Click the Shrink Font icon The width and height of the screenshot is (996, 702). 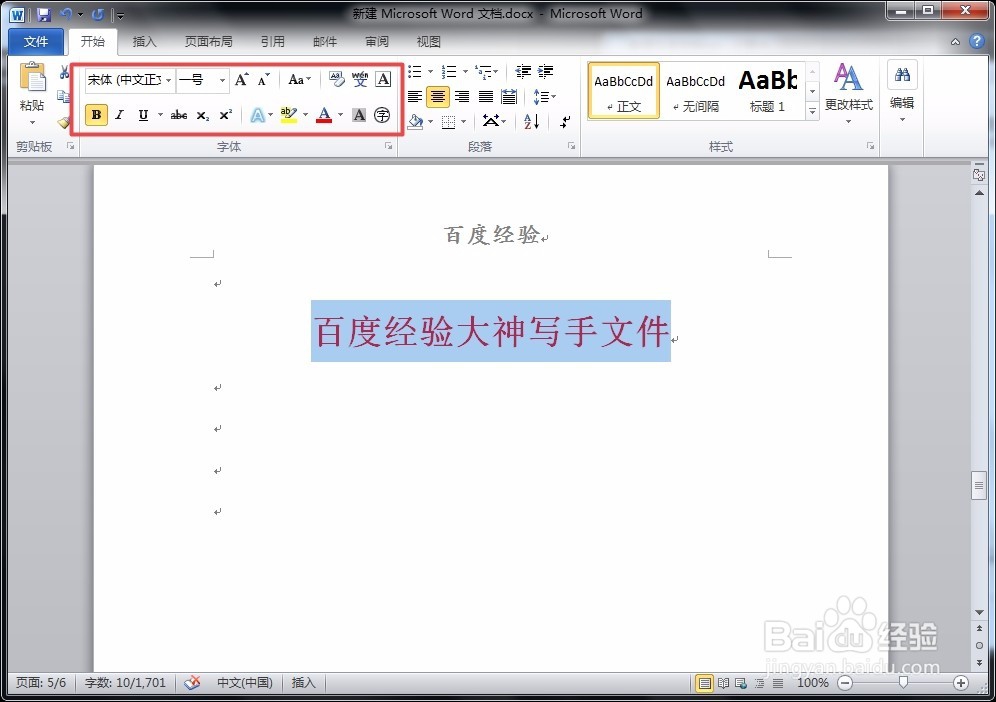[264, 79]
